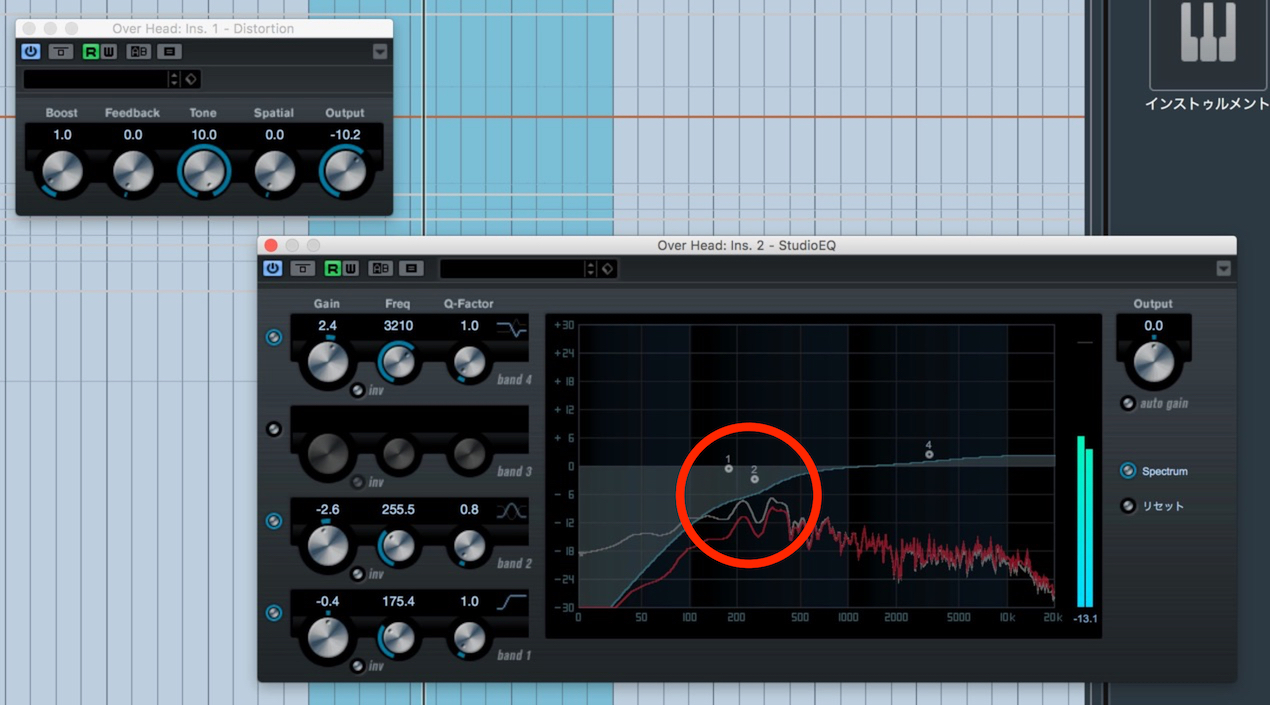Open StudioEQ window functions dropdown arrow

1224,268
